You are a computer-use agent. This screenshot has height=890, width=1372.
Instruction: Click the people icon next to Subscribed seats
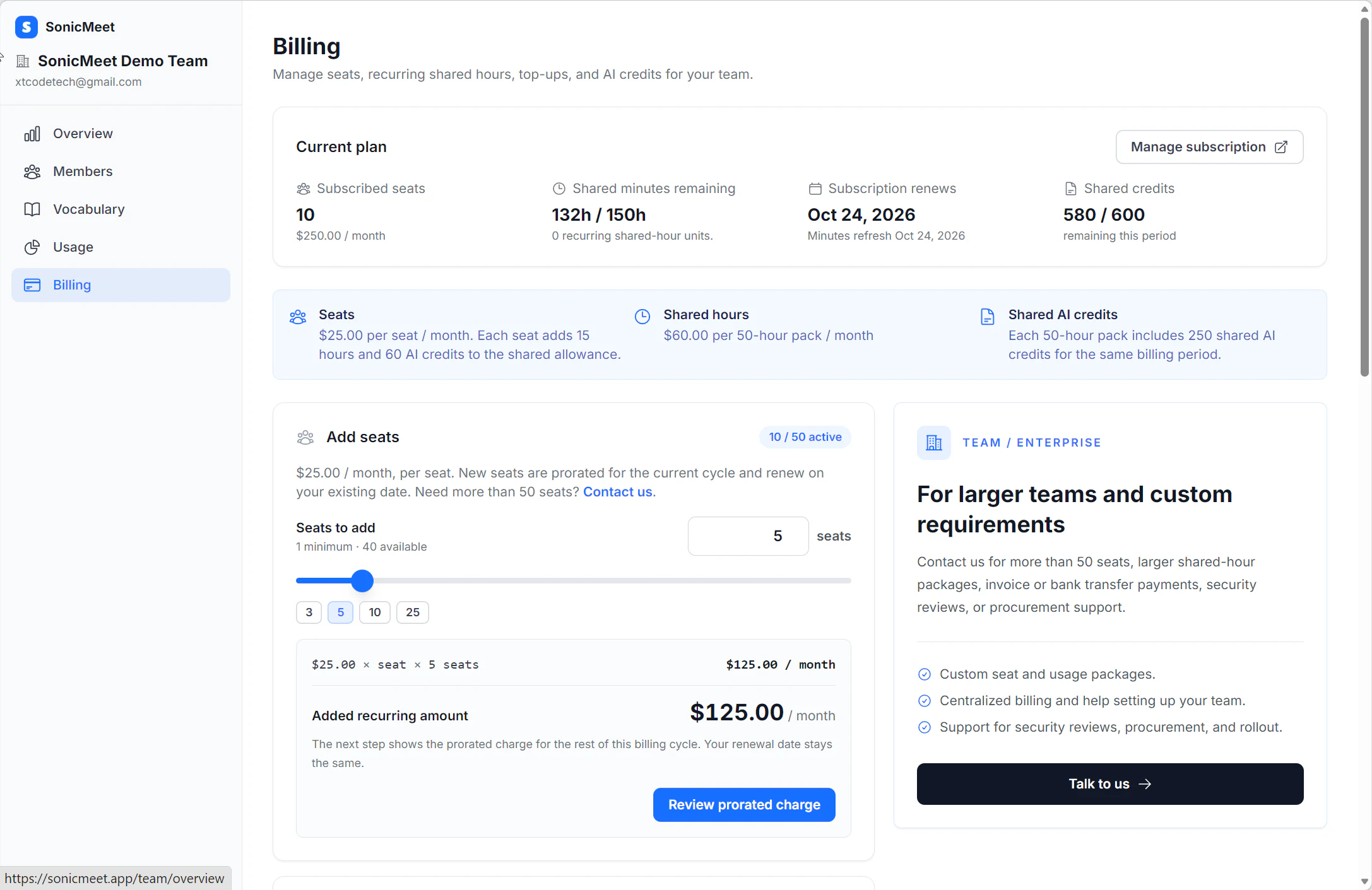pyautogui.click(x=304, y=189)
